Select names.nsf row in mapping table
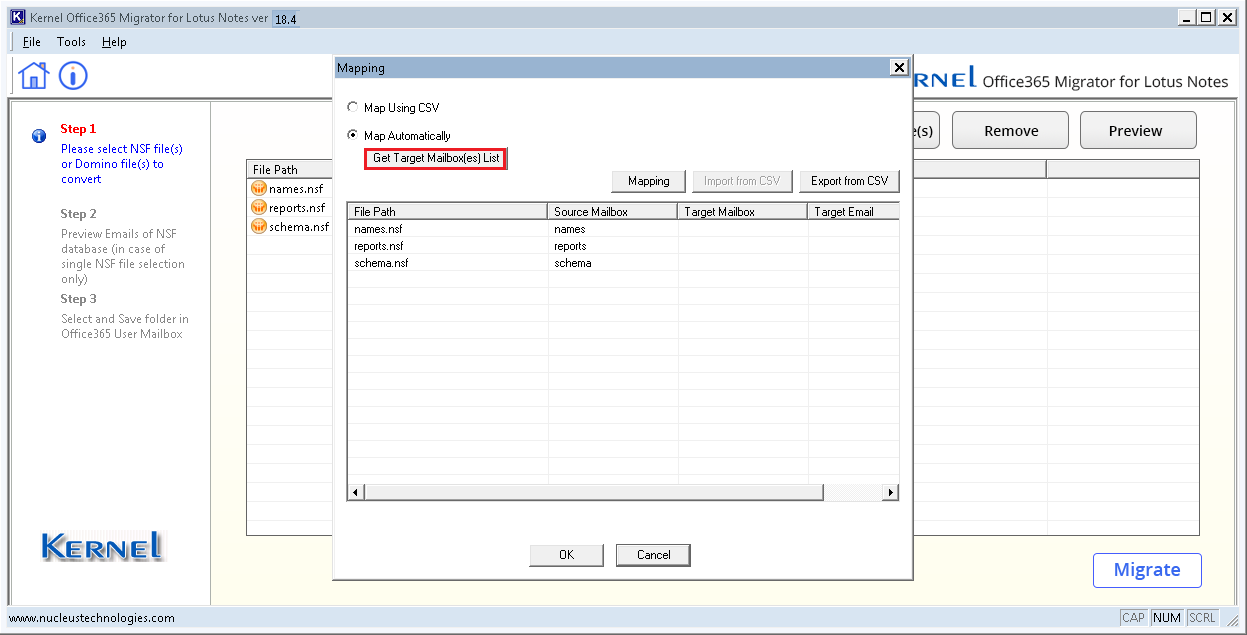Screen dimensions: 1247x635 624,229
